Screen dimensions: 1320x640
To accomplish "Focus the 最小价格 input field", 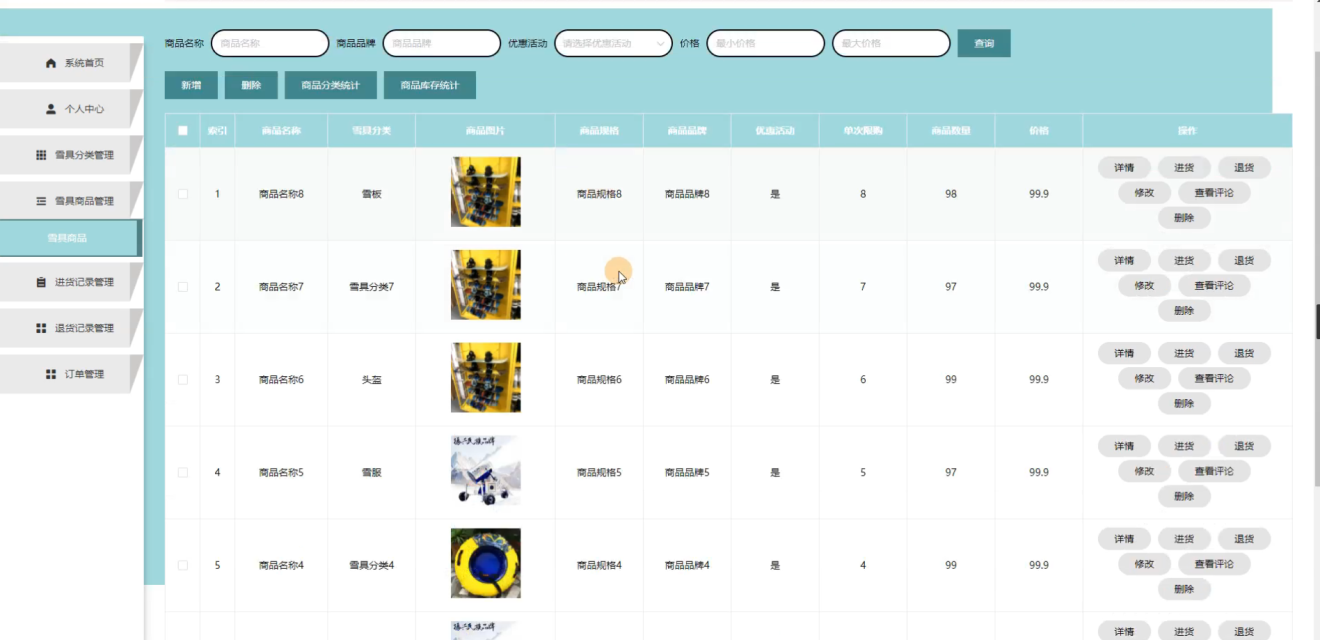I will click(766, 43).
